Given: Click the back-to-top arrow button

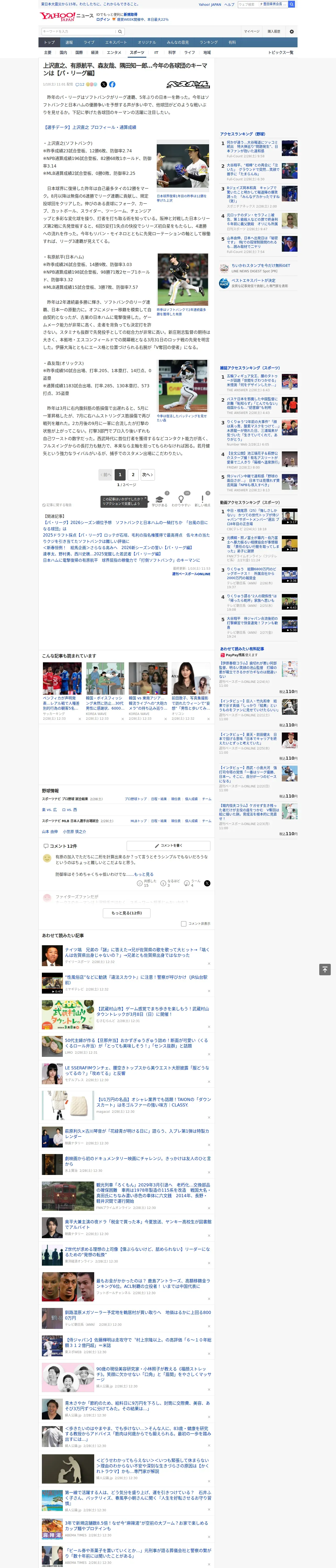Looking at the screenshot, I should point(325,970).
